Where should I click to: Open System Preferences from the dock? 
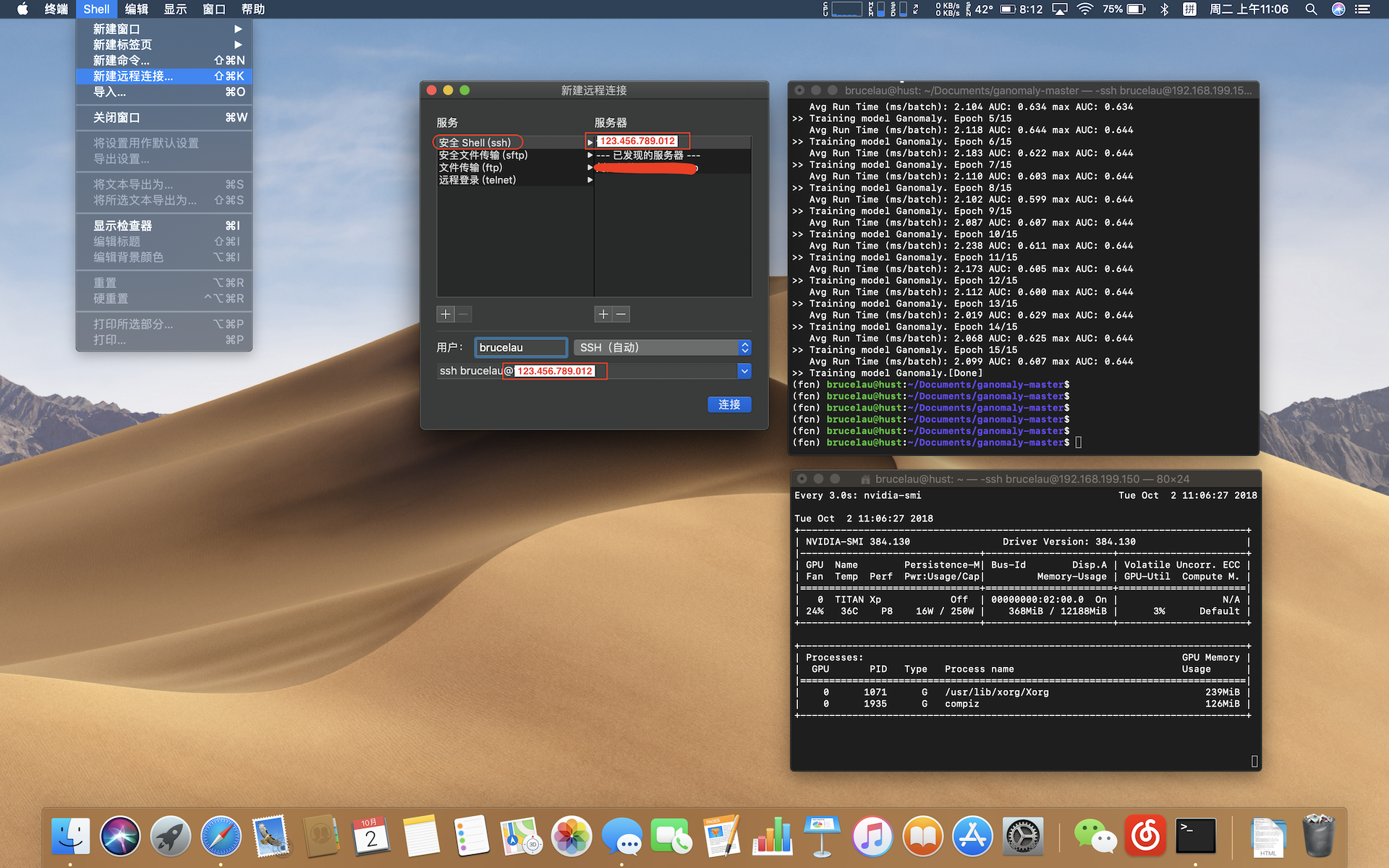coord(1022,837)
